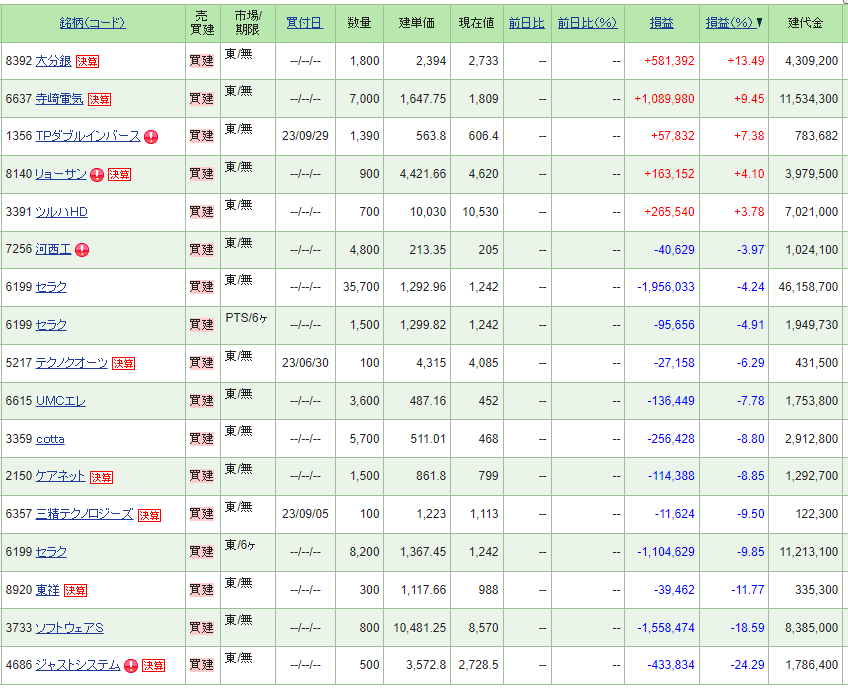Click the 決算 badge next to 寺崎電気

pyautogui.click(x=100, y=100)
